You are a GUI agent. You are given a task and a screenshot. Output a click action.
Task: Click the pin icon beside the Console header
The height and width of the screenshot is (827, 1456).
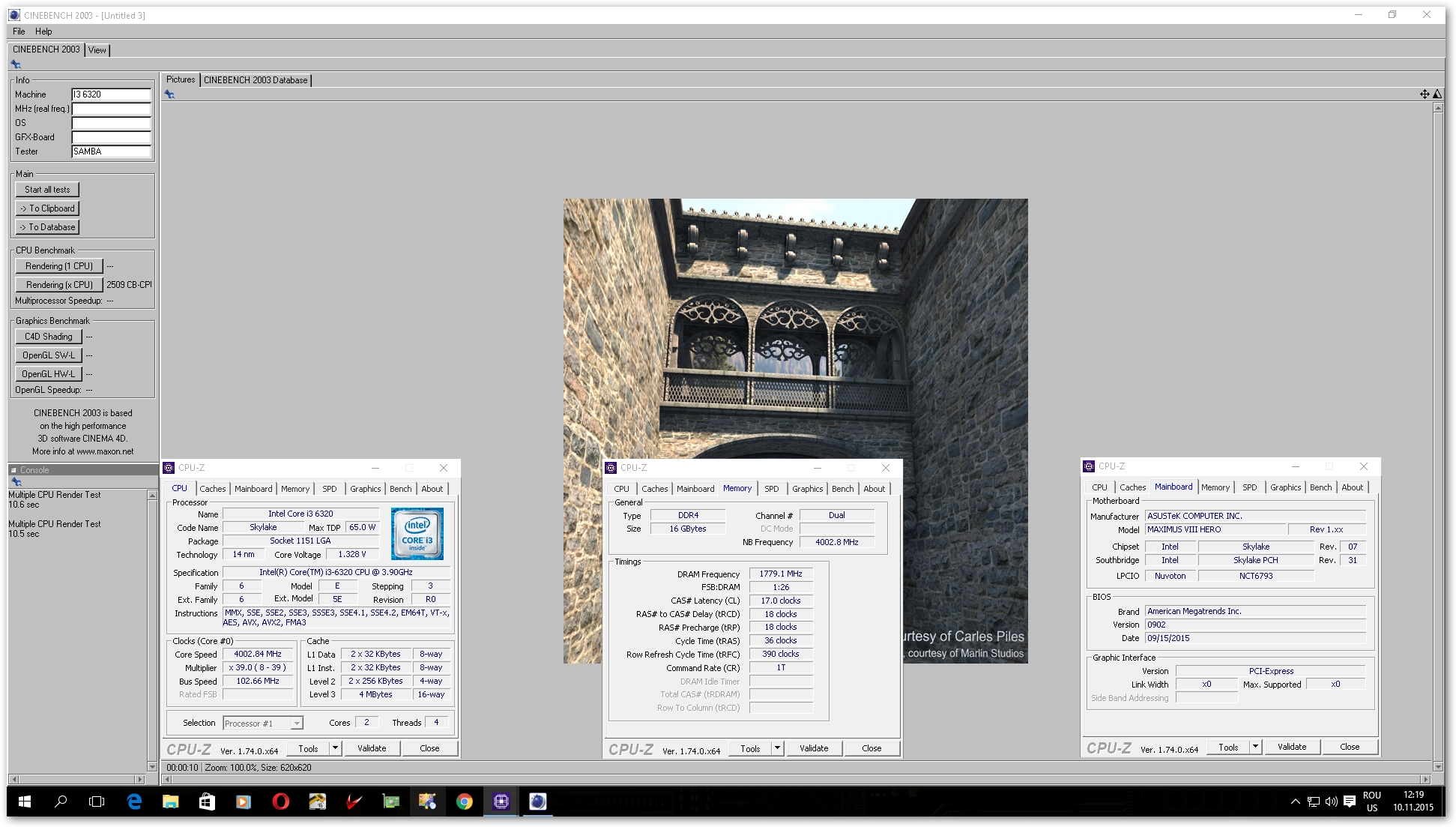tap(16, 482)
